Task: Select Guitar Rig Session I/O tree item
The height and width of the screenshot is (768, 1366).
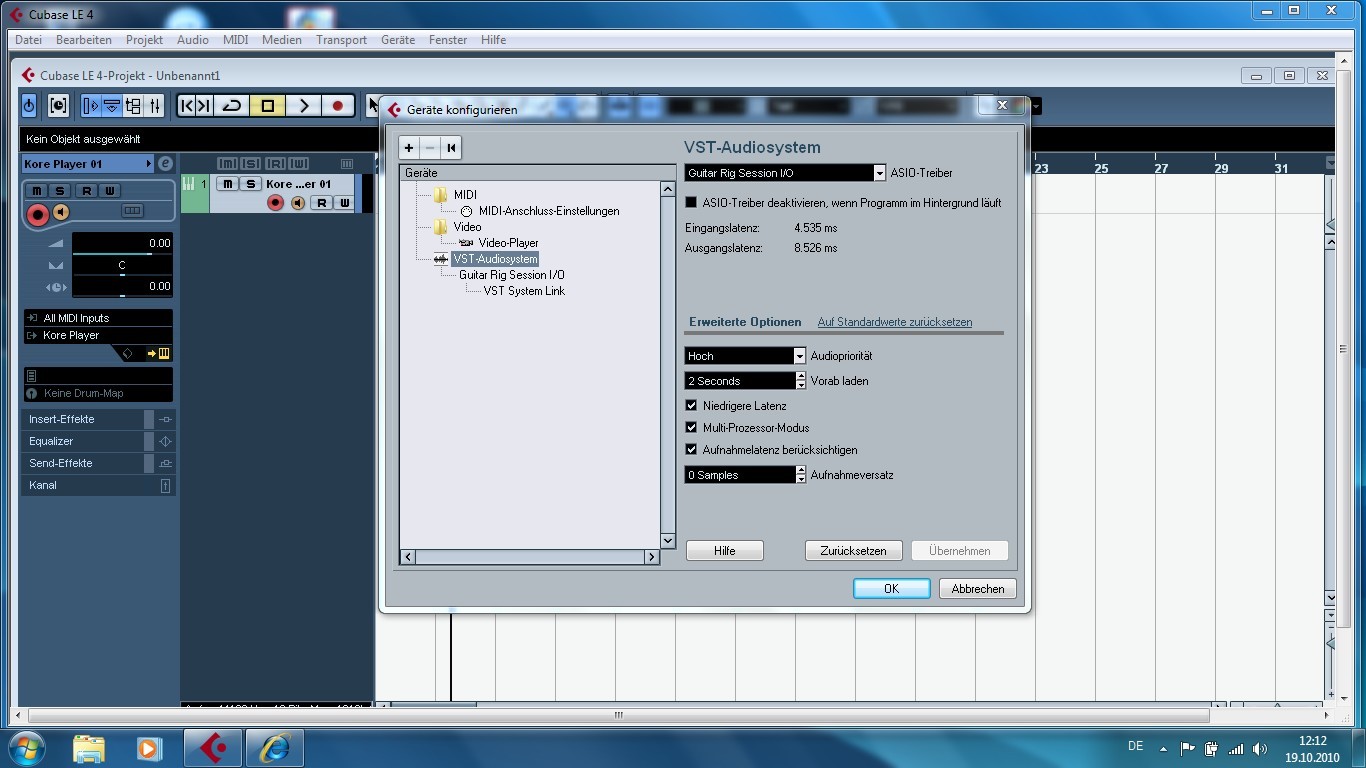Action: (512, 275)
